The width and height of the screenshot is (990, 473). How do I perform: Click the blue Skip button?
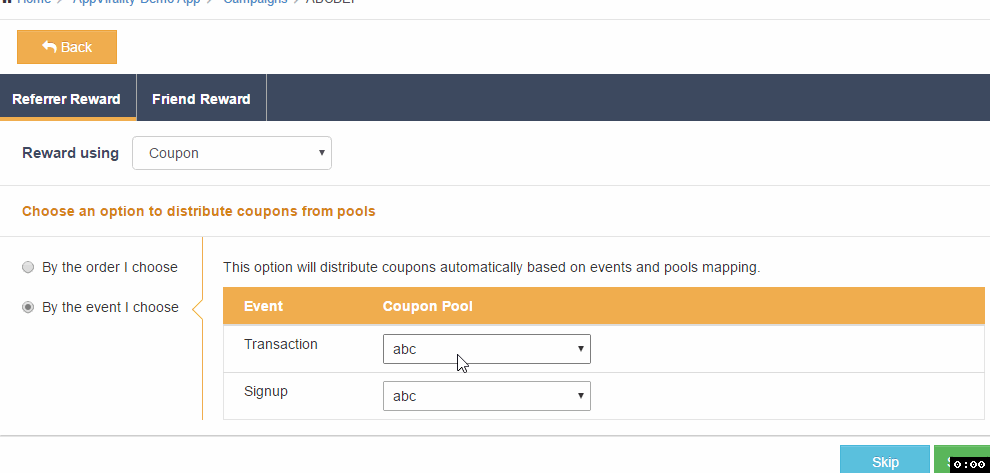pyautogui.click(x=885, y=460)
